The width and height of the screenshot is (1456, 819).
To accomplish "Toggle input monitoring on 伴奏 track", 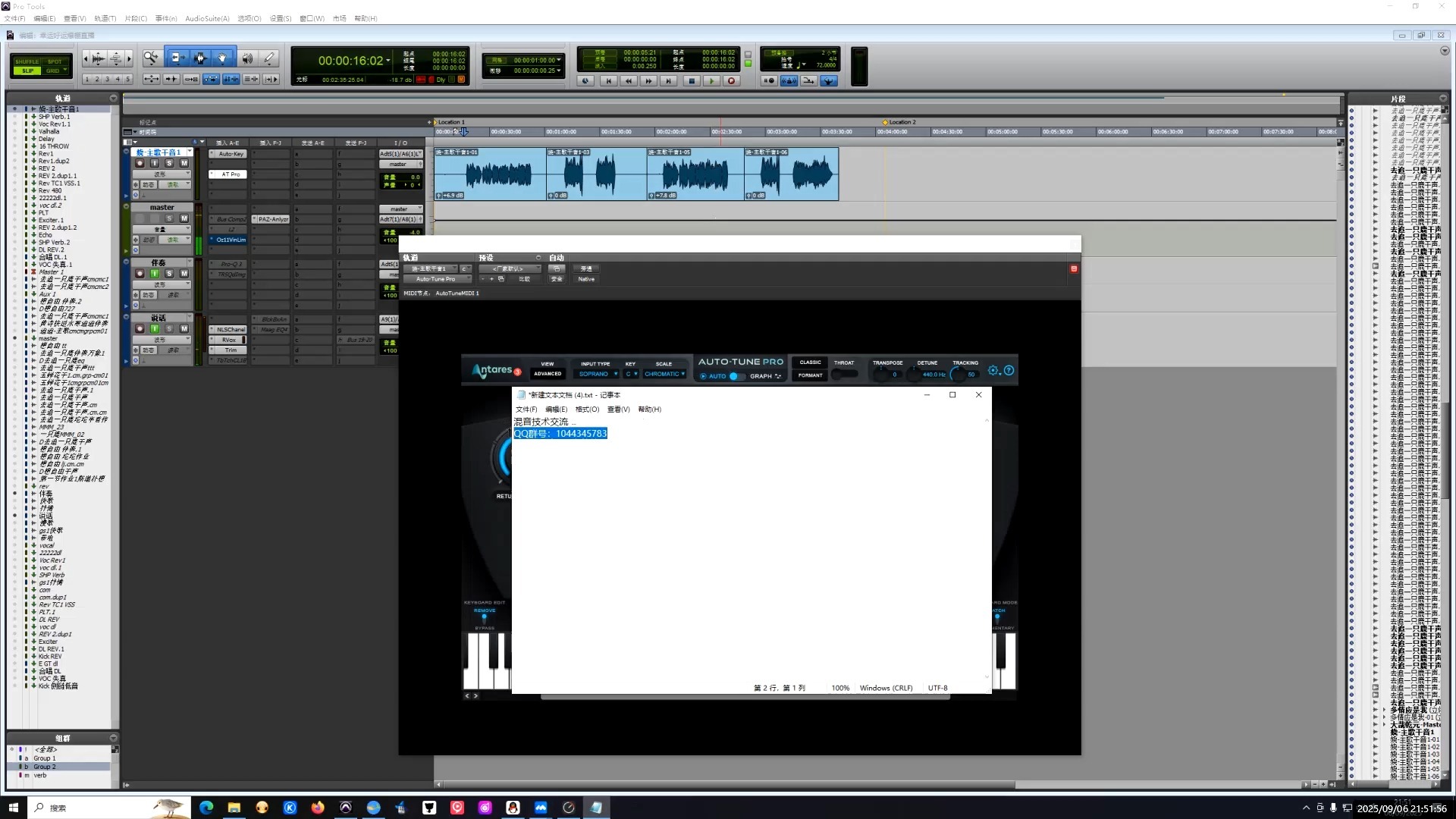I will coord(155,274).
